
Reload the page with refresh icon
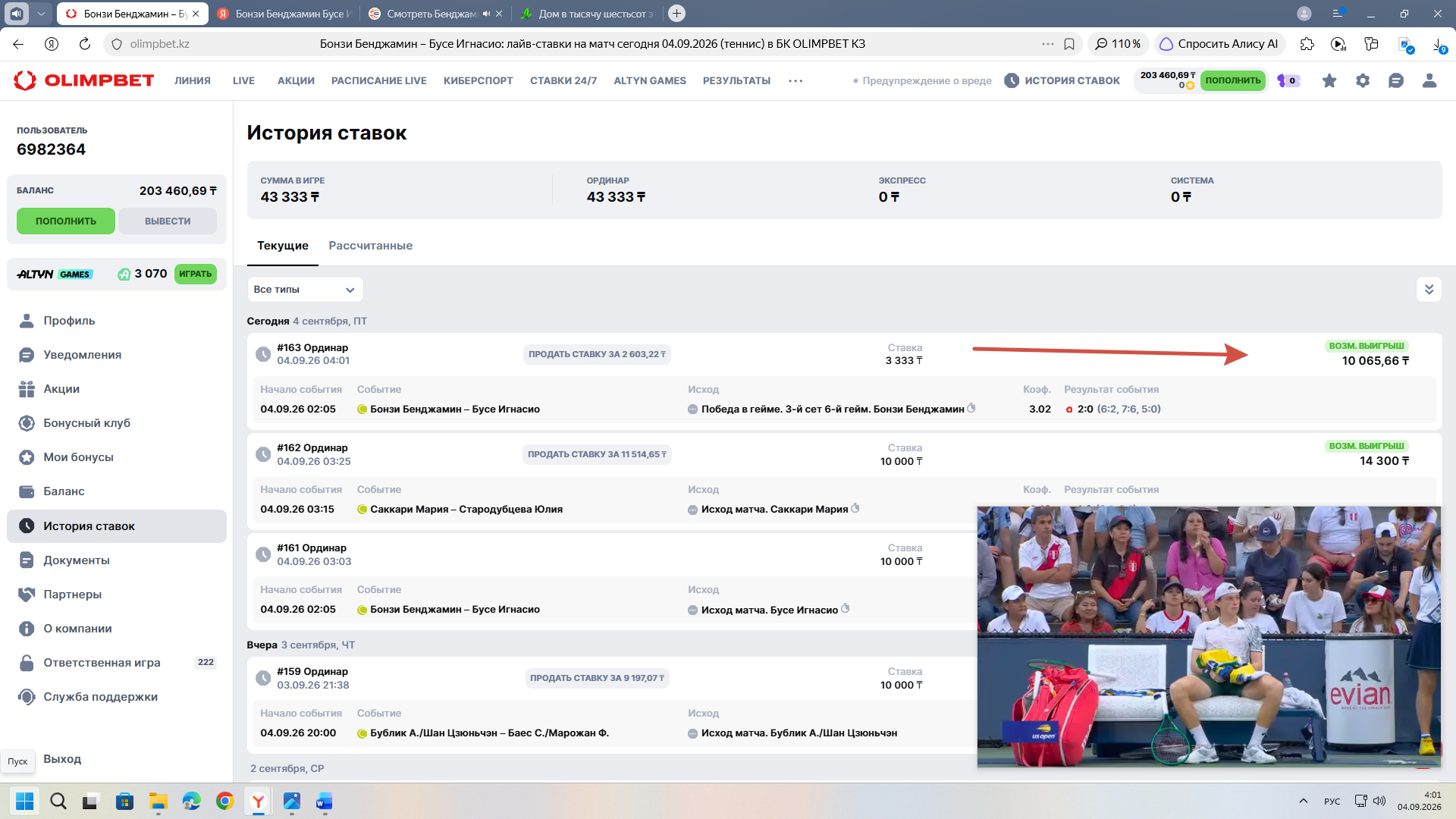[85, 44]
